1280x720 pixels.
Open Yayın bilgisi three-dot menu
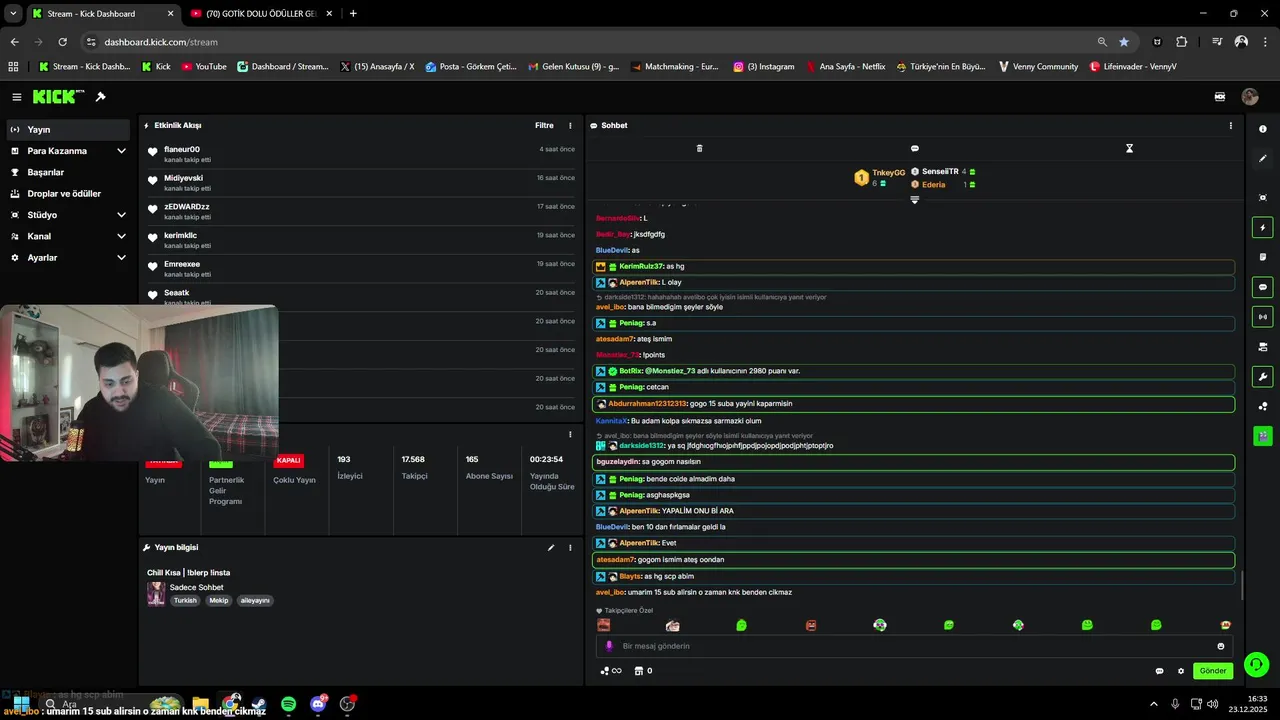tap(570, 547)
